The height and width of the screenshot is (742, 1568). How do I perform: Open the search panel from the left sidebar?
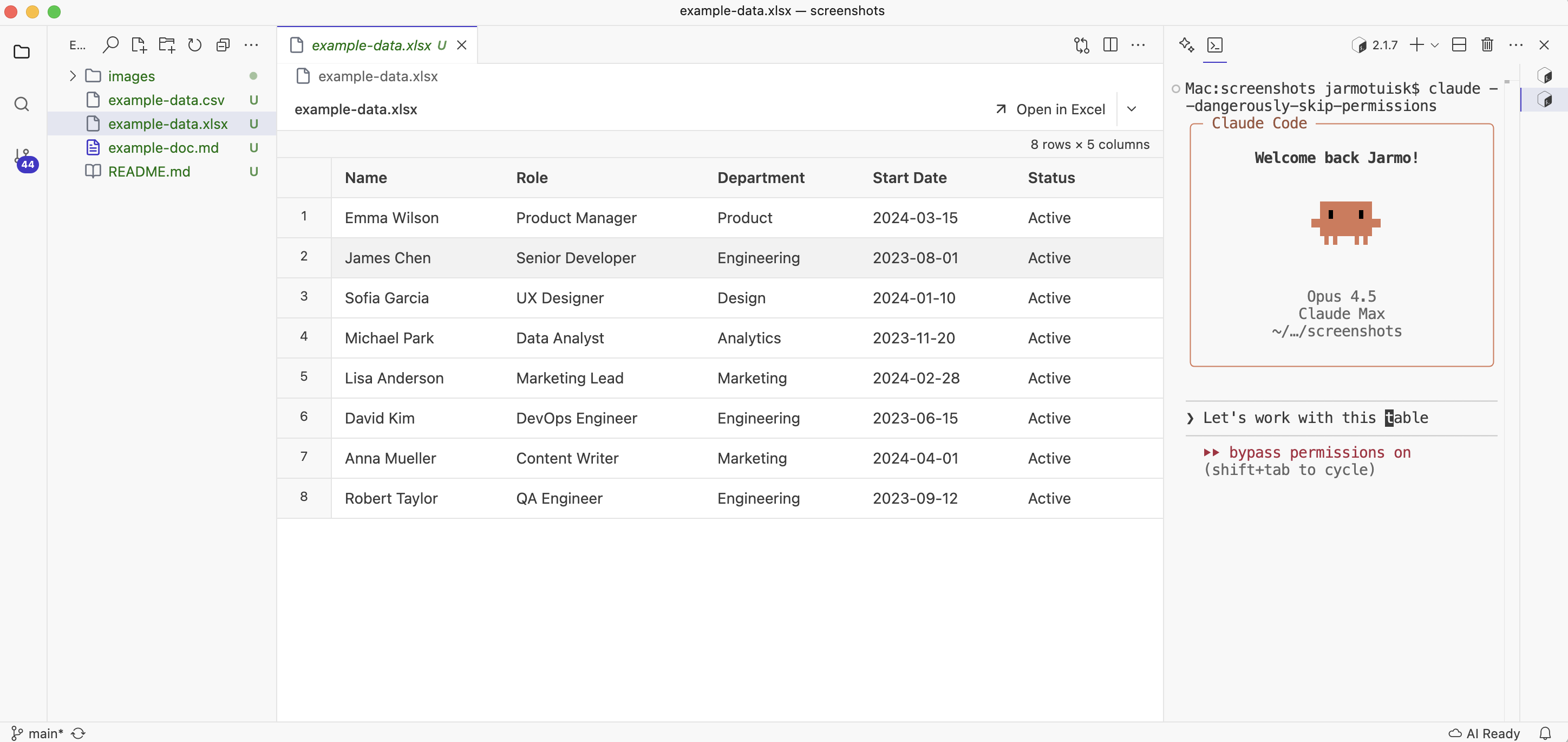(x=22, y=104)
